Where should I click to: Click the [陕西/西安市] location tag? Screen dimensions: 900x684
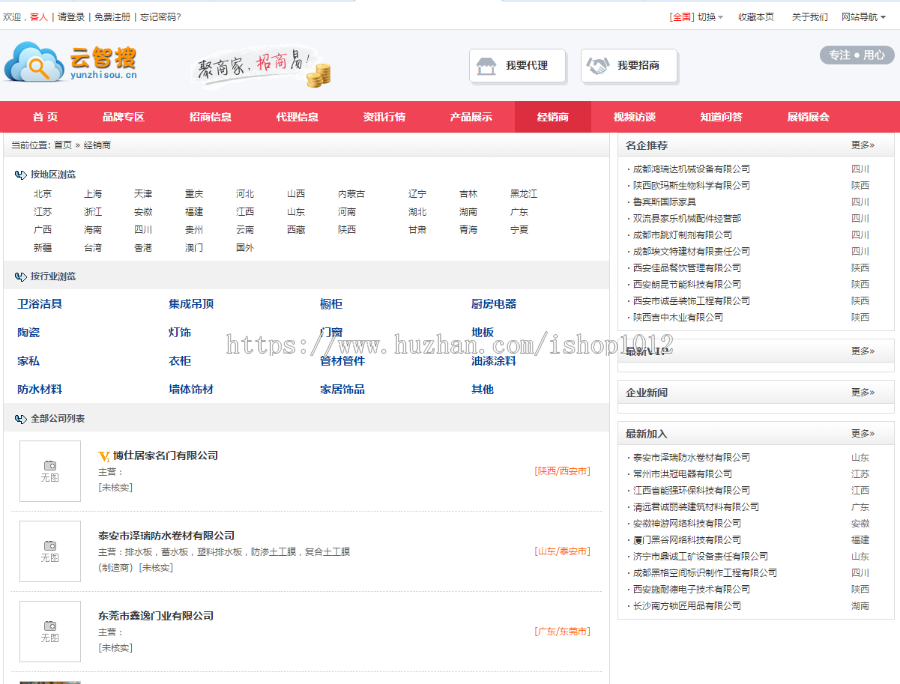coord(562,471)
